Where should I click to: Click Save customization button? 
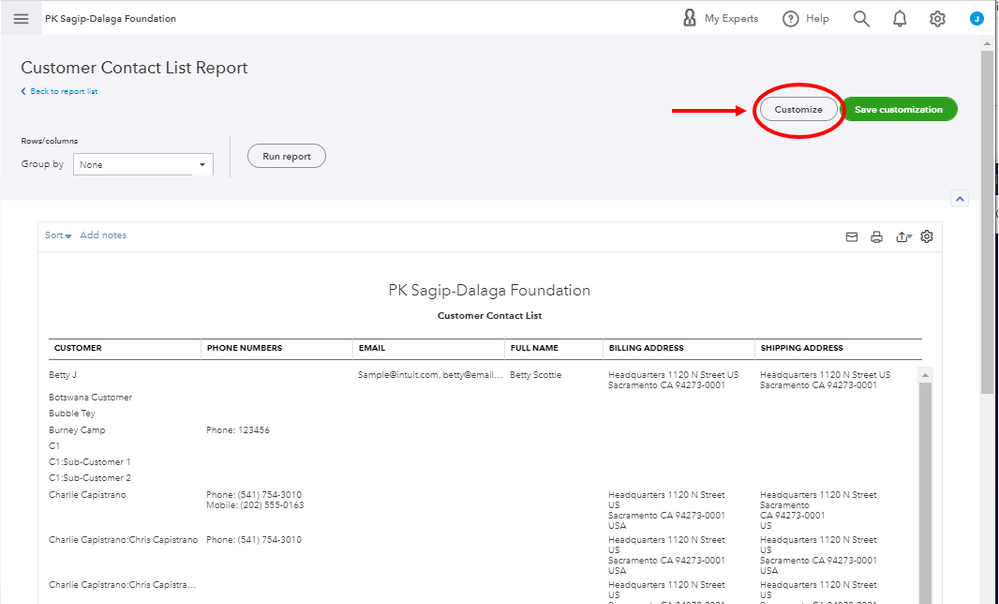(898, 110)
